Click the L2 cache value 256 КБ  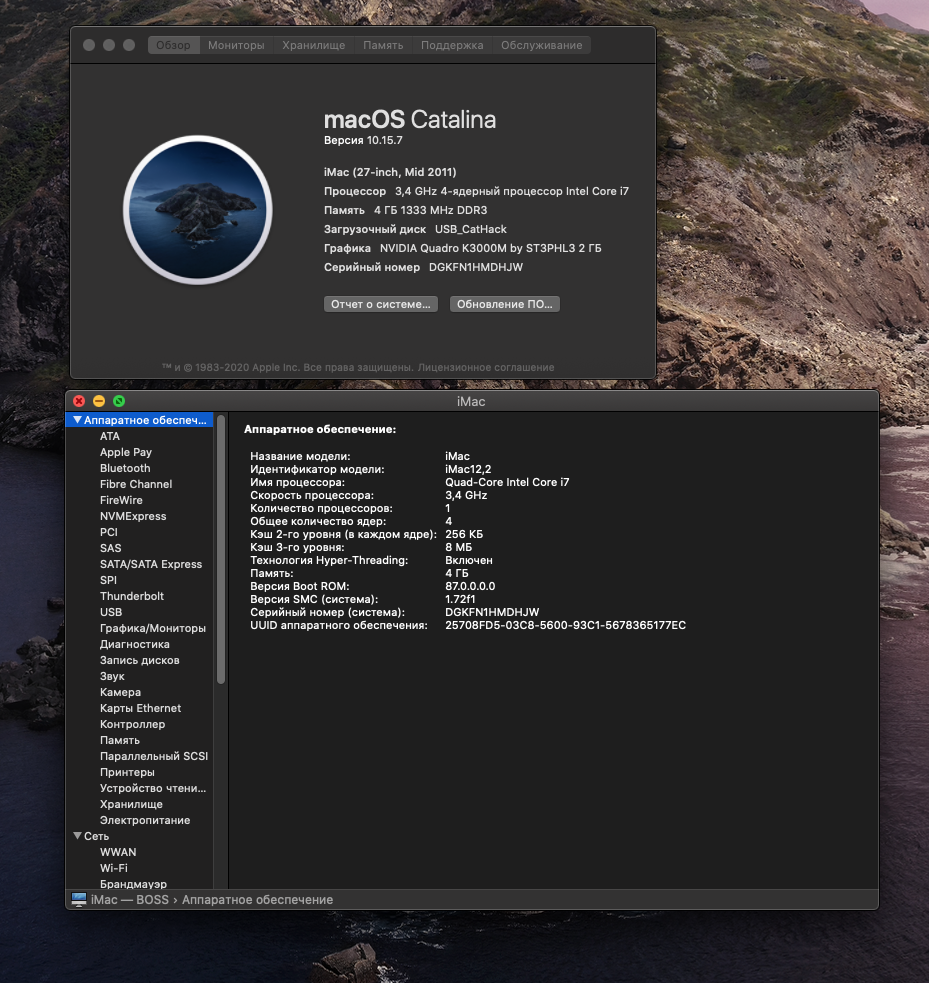point(464,534)
